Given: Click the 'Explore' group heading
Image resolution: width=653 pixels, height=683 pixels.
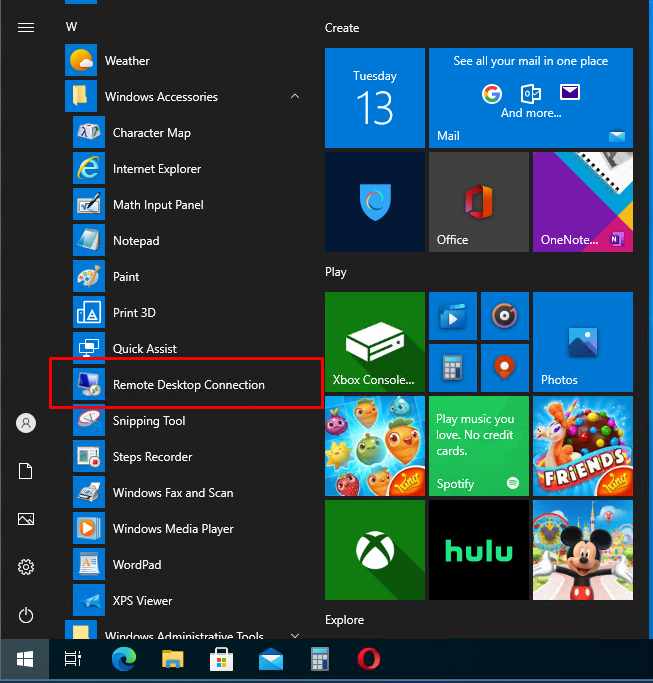Looking at the screenshot, I should tap(344, 619).
